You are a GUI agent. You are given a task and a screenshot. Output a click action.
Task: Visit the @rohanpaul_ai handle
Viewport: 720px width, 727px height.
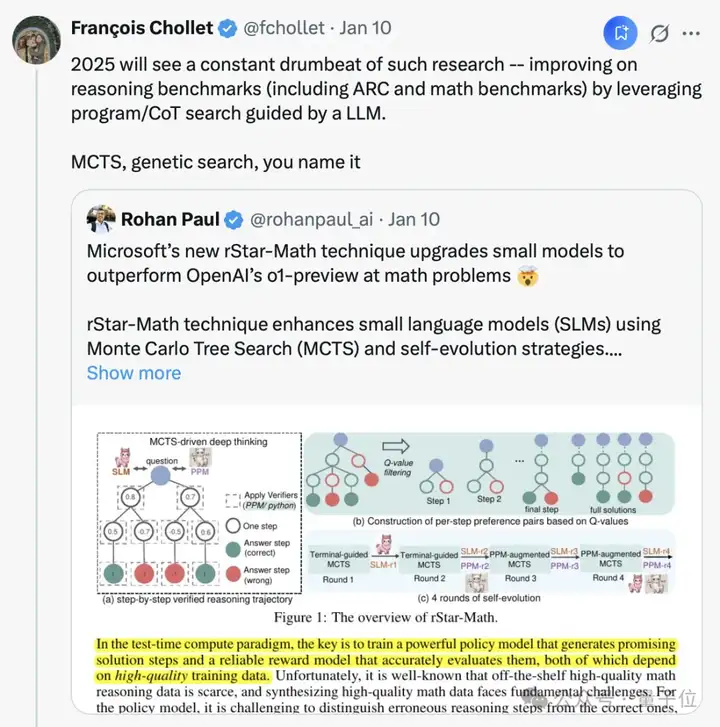pyautogui.click(x=311, y=219)
